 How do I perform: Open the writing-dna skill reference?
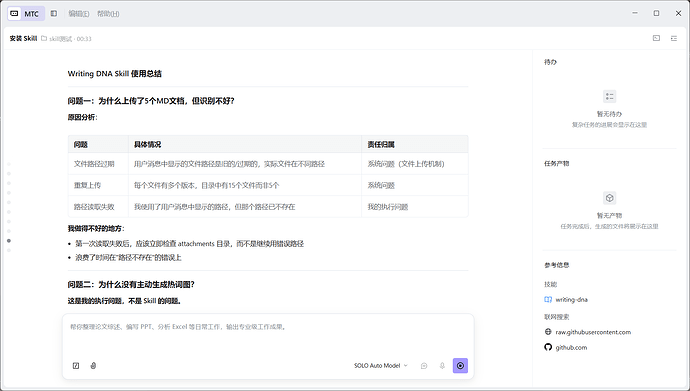(x=566, y=300)
